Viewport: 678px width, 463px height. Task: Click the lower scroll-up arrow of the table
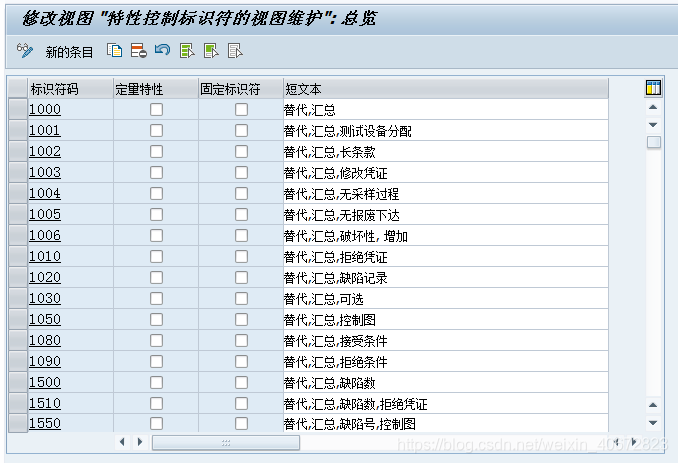(653, 405)
